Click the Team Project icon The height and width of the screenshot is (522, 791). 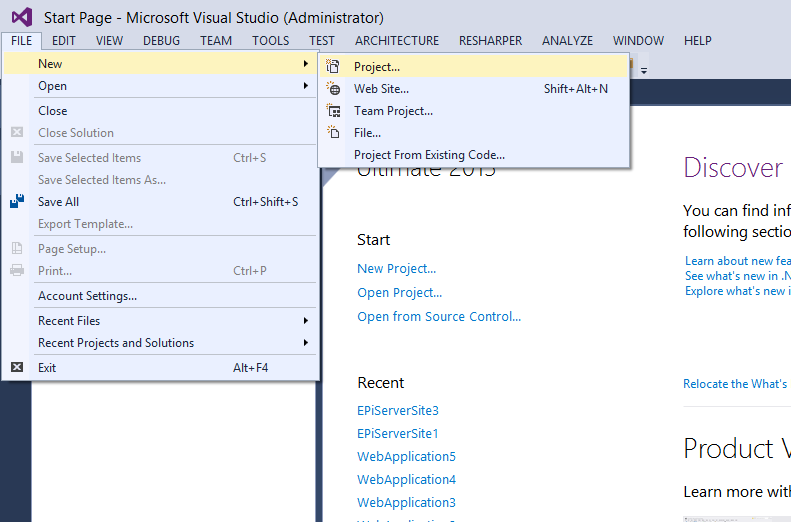[334, 111]
